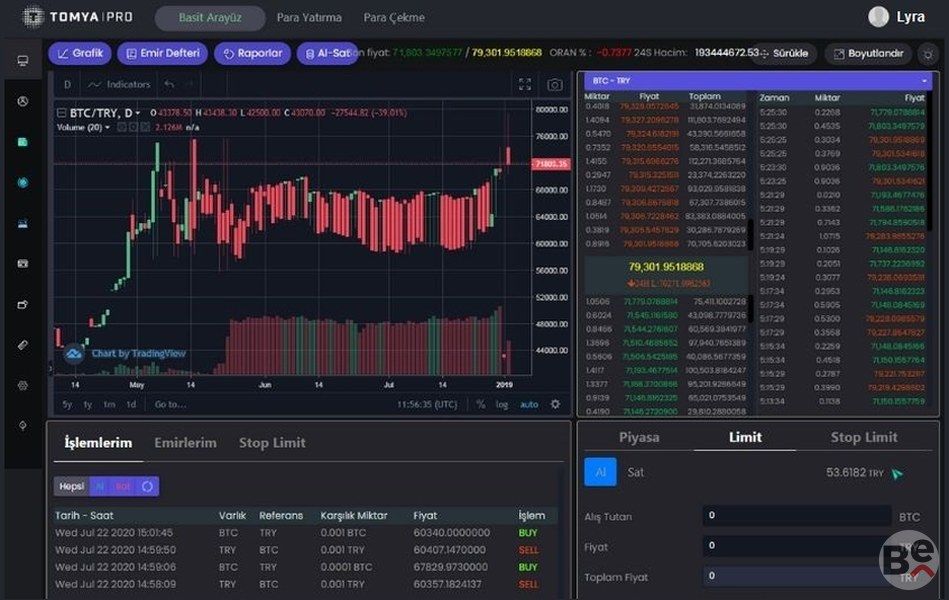Image resolution: width=949 pixels, height=600 pixels.
Task: Select Stop Limit tab in order form
Action: (864, 437)
